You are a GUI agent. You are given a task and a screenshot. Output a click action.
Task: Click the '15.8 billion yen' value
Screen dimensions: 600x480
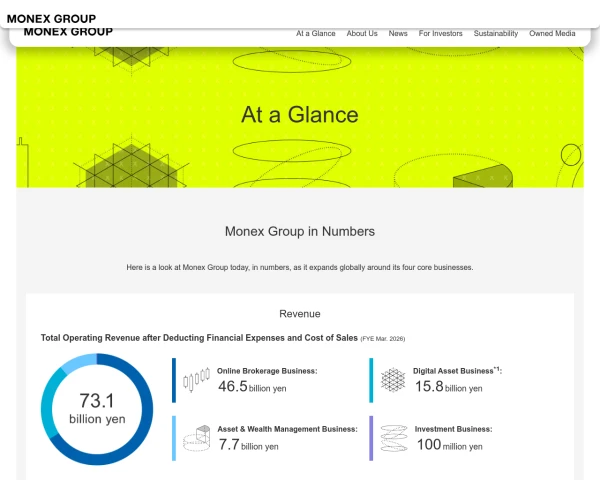click(449, 387)
